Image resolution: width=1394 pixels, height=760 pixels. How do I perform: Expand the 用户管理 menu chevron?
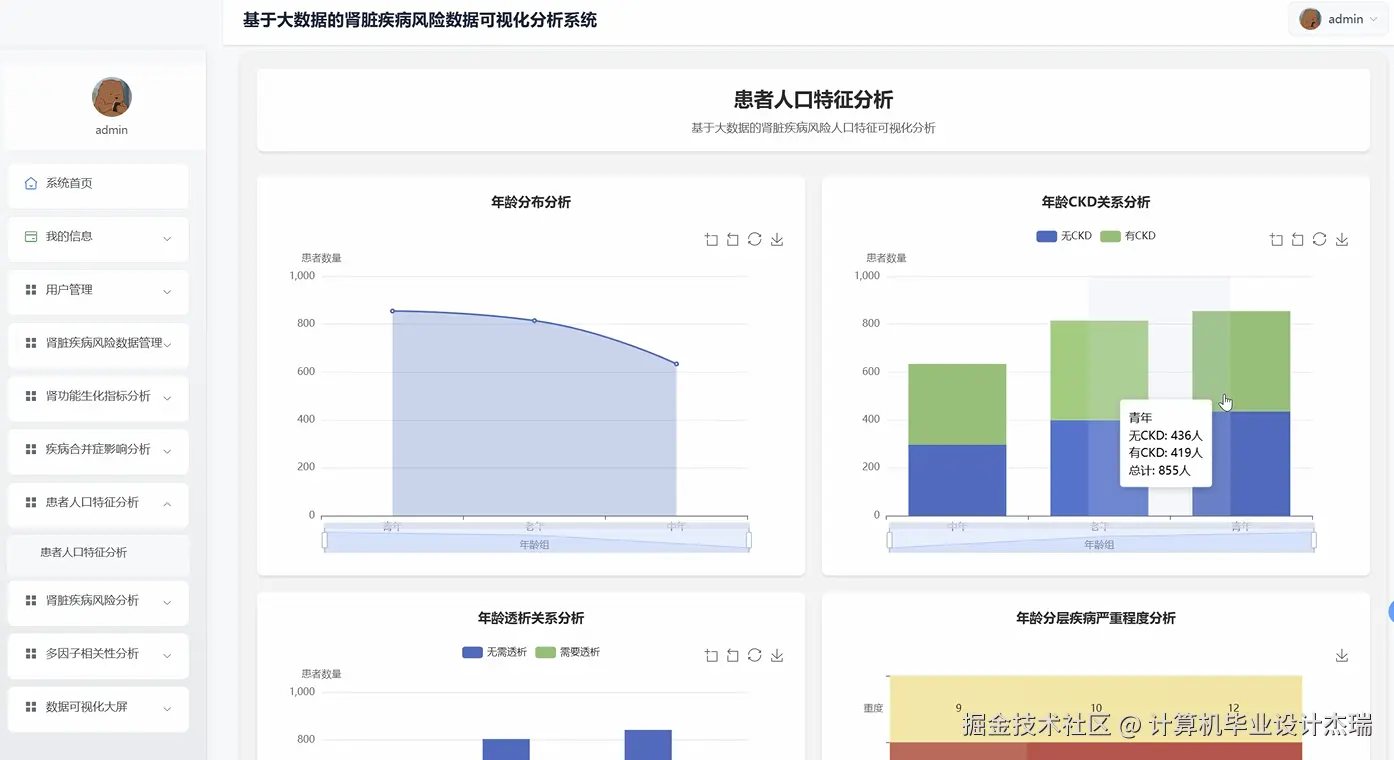tap(167, 292)
